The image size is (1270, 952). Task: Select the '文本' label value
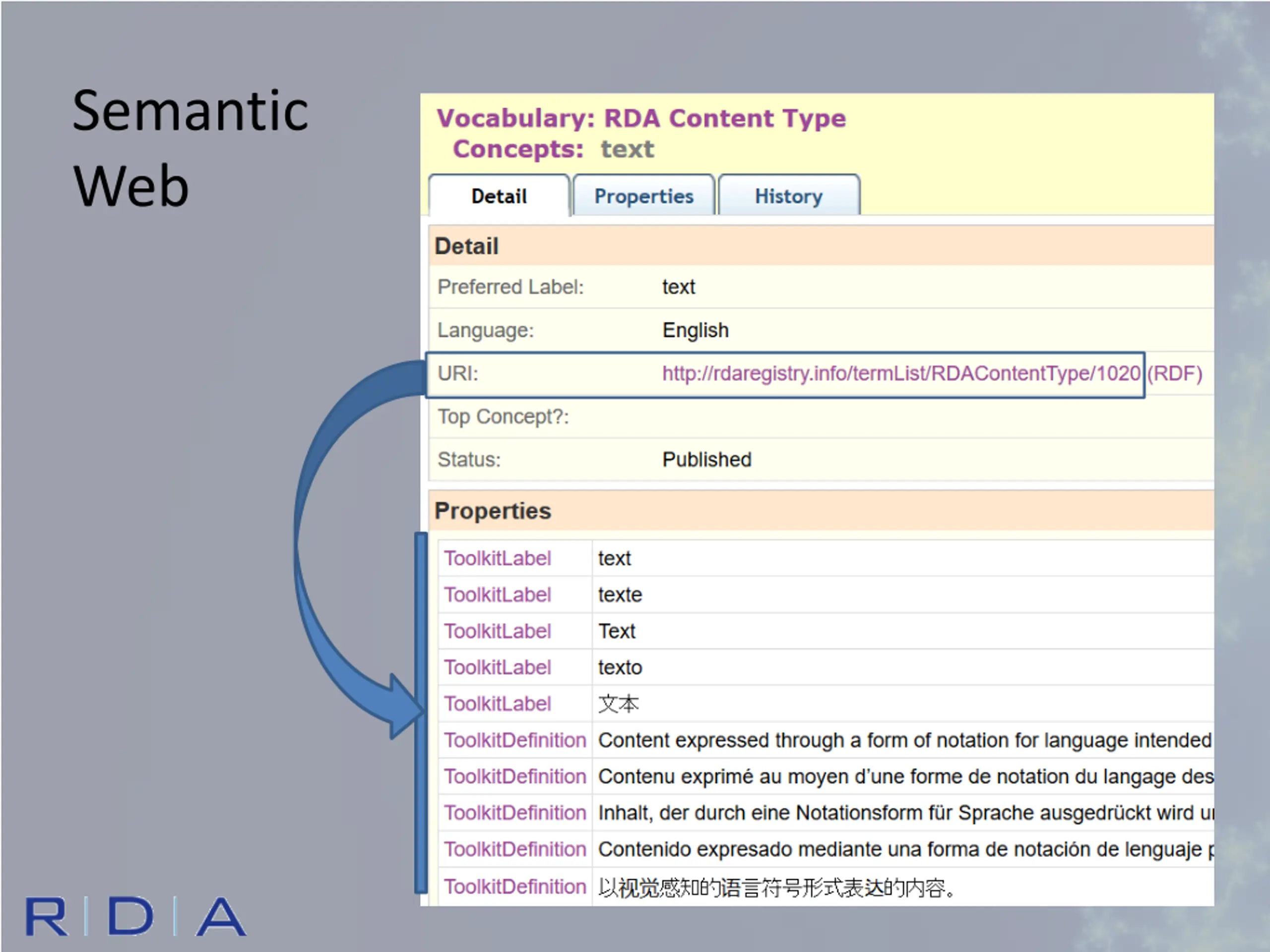coord(618,704)
